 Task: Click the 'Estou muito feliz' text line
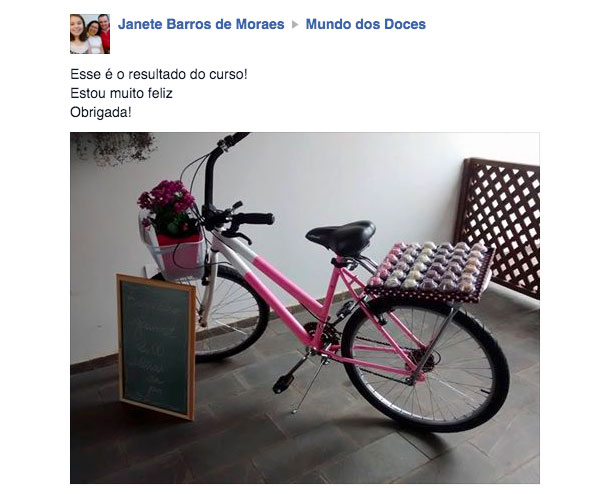coord(121,93)
